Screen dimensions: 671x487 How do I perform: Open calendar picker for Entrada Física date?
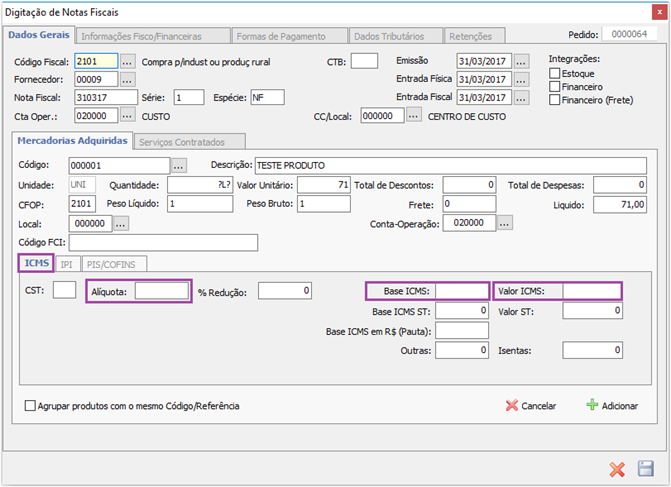click(x=521, y=80)
